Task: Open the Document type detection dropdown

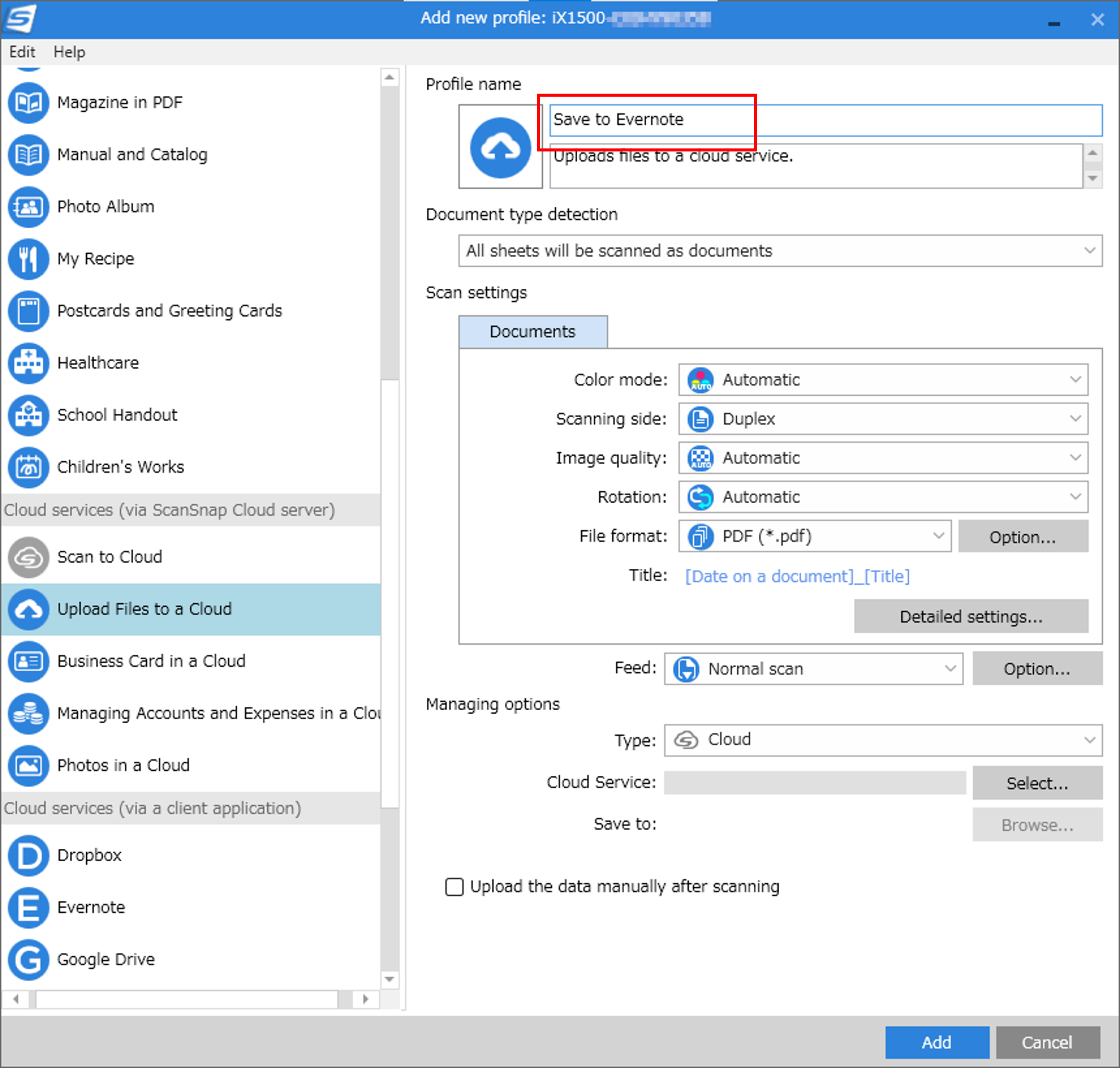Action: pyautogui.click(x=780, y=251)
